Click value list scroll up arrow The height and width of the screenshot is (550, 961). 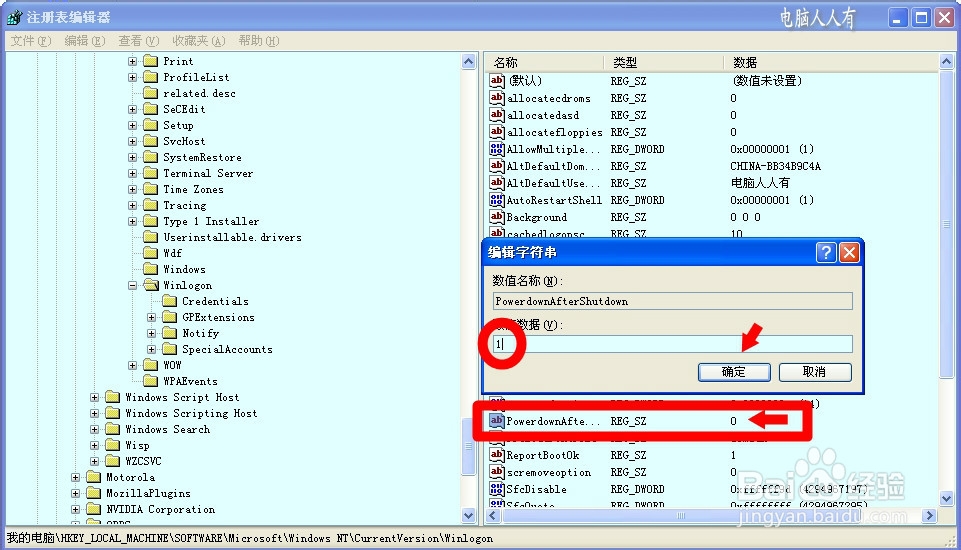946,61
